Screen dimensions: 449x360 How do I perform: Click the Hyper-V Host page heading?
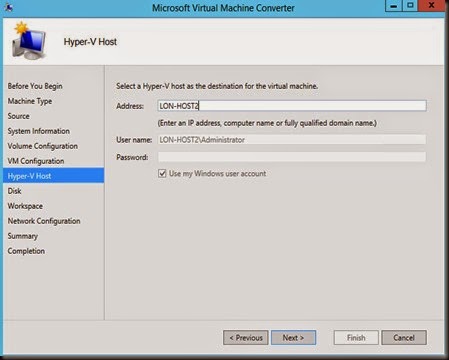click(90, 42)
